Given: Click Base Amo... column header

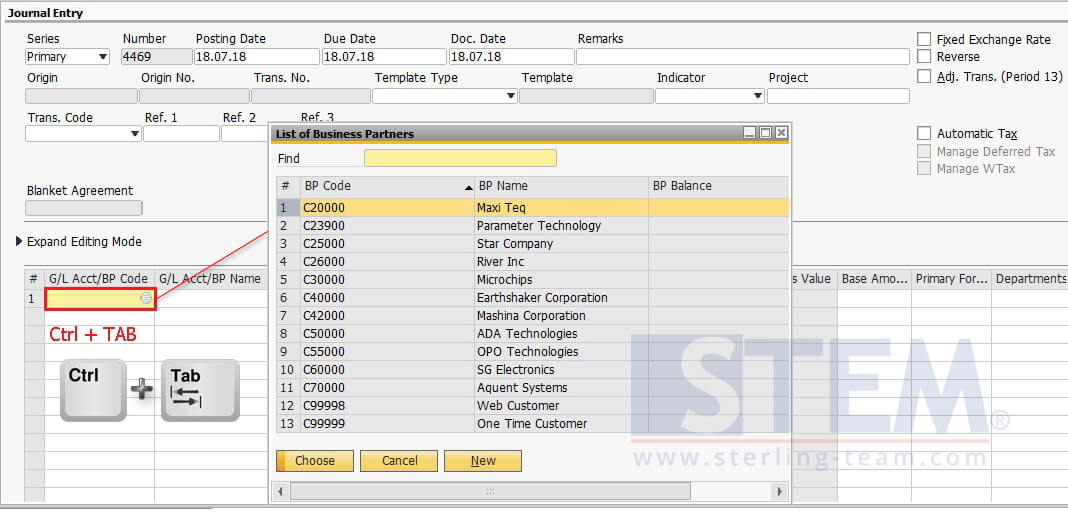Looking at the screenshot, I should (875, 279).
